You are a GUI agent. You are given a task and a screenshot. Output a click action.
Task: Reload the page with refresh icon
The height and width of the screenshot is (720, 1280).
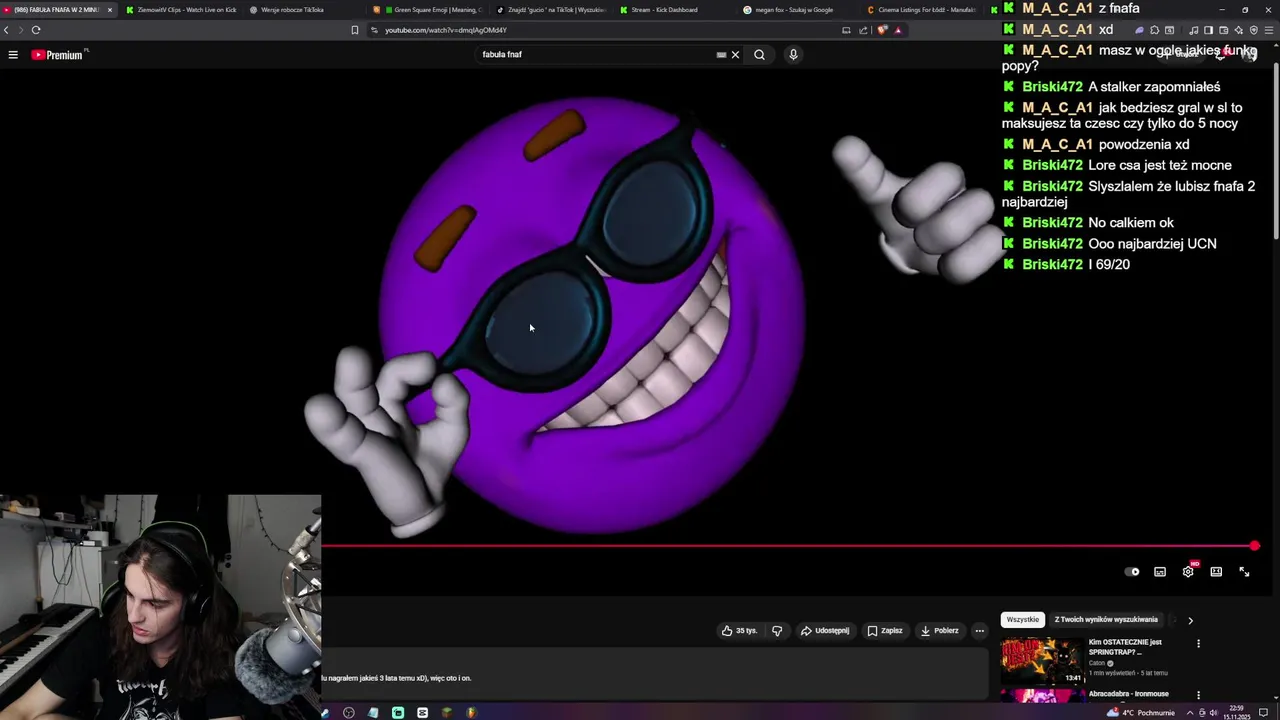36,30
